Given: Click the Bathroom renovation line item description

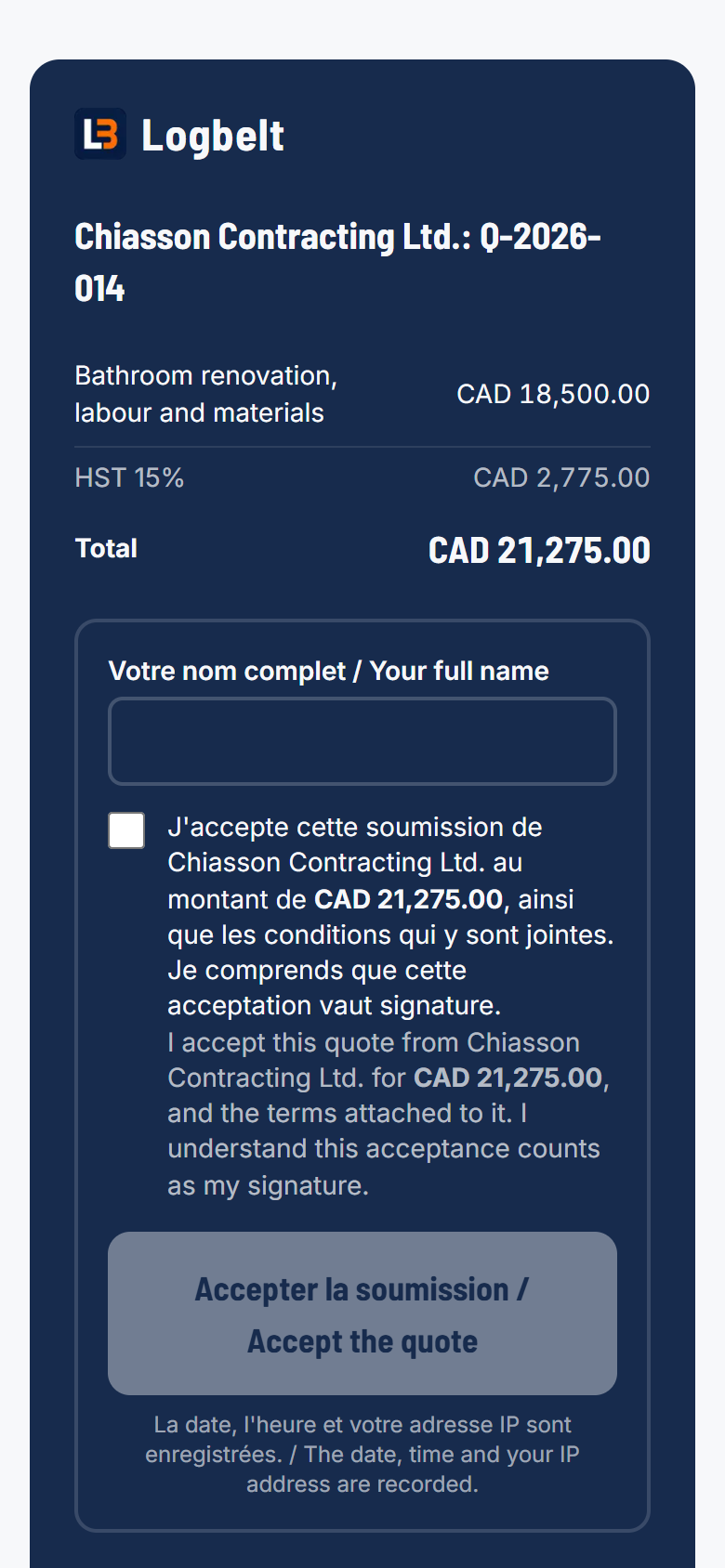Looking at the screenshot, I should point(206,394).
